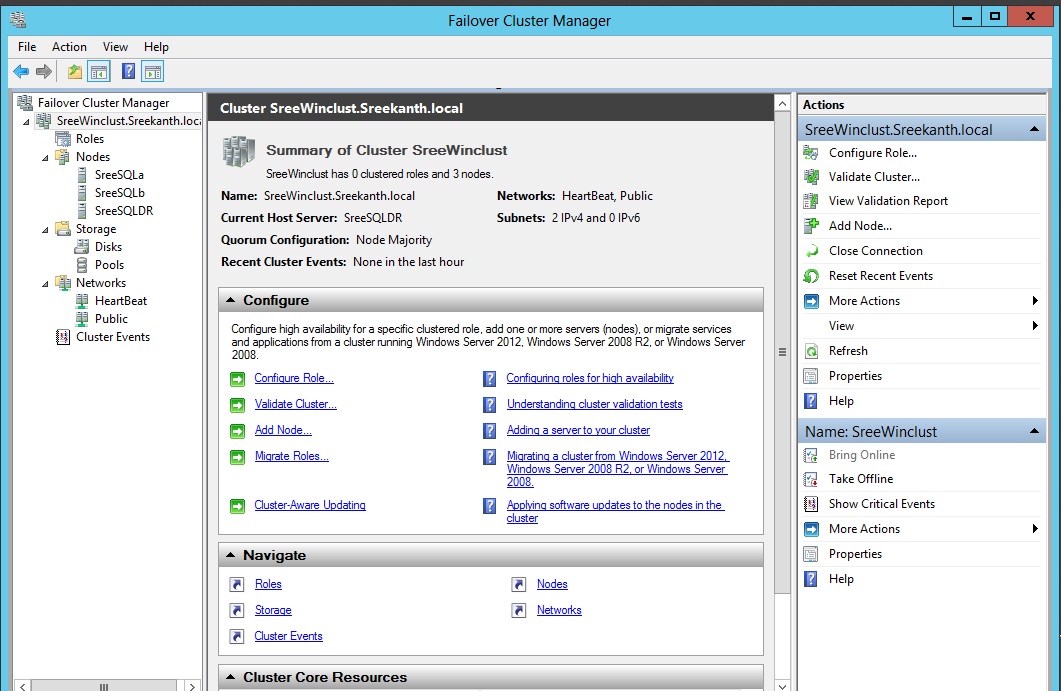Click the Up One Level folder icon

coord(75,72)
